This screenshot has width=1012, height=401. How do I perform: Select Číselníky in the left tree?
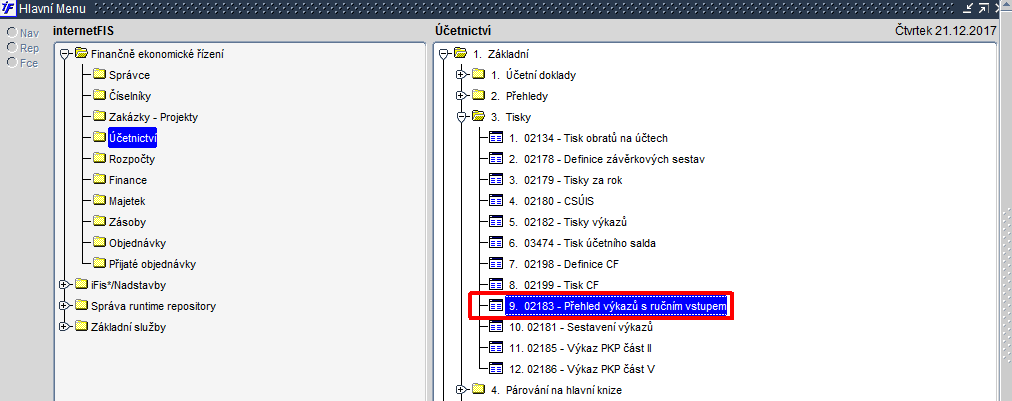point(130,96)
